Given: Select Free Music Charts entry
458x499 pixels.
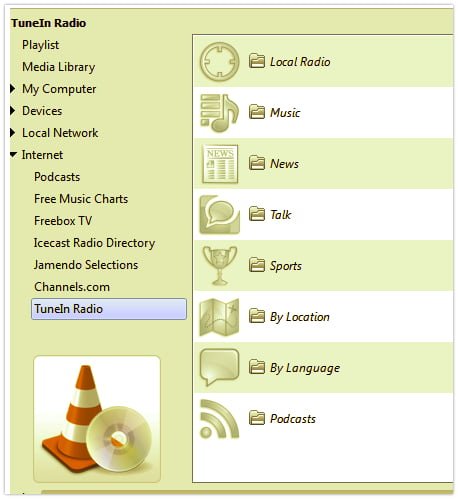Looking at the screenshot, I should point(81,199).
